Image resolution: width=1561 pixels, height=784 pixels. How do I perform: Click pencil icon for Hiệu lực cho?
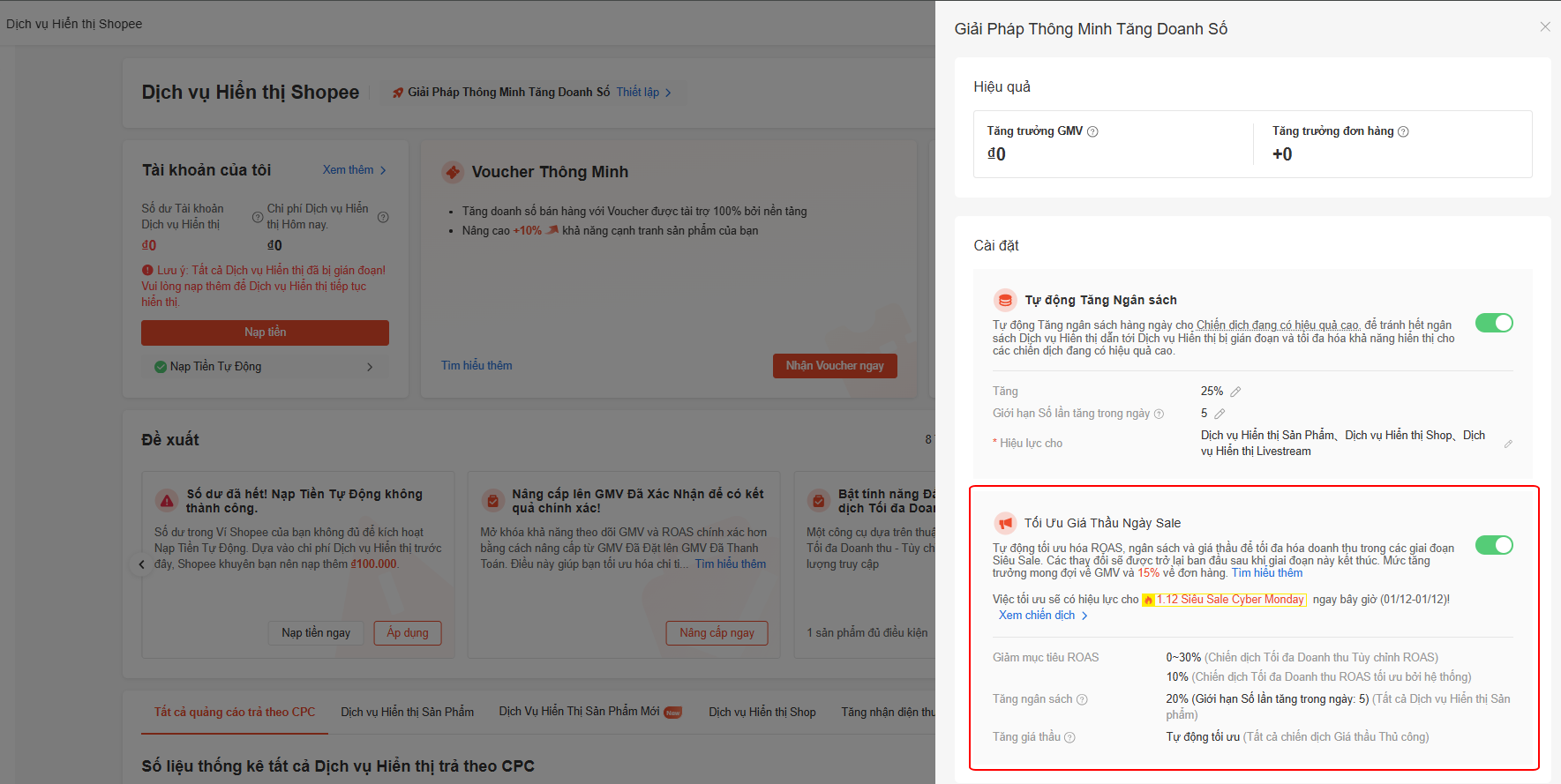1508,444
